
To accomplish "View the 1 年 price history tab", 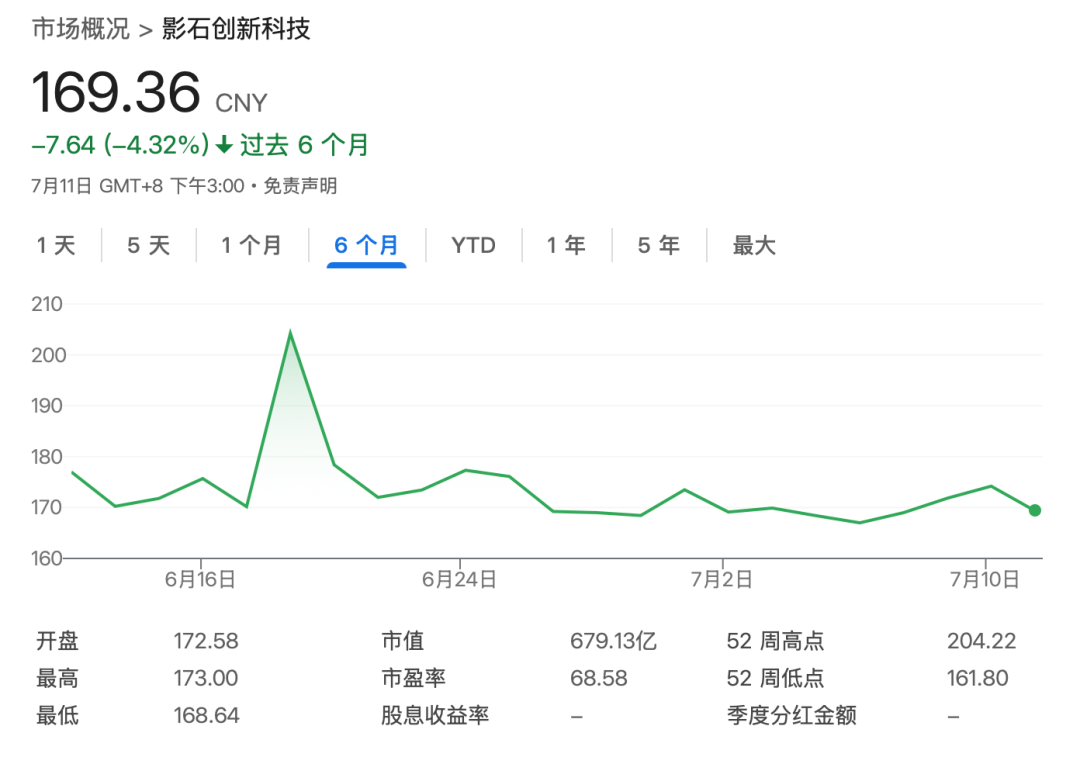I will [x=565, y=245].
